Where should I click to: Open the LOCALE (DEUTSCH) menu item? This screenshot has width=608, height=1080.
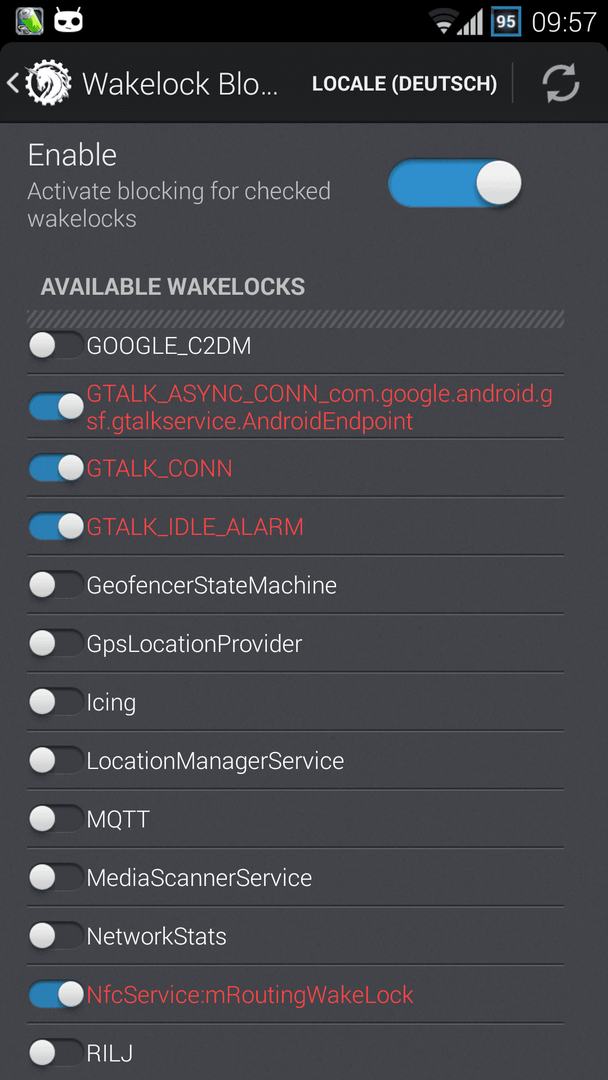coord(405,83)
